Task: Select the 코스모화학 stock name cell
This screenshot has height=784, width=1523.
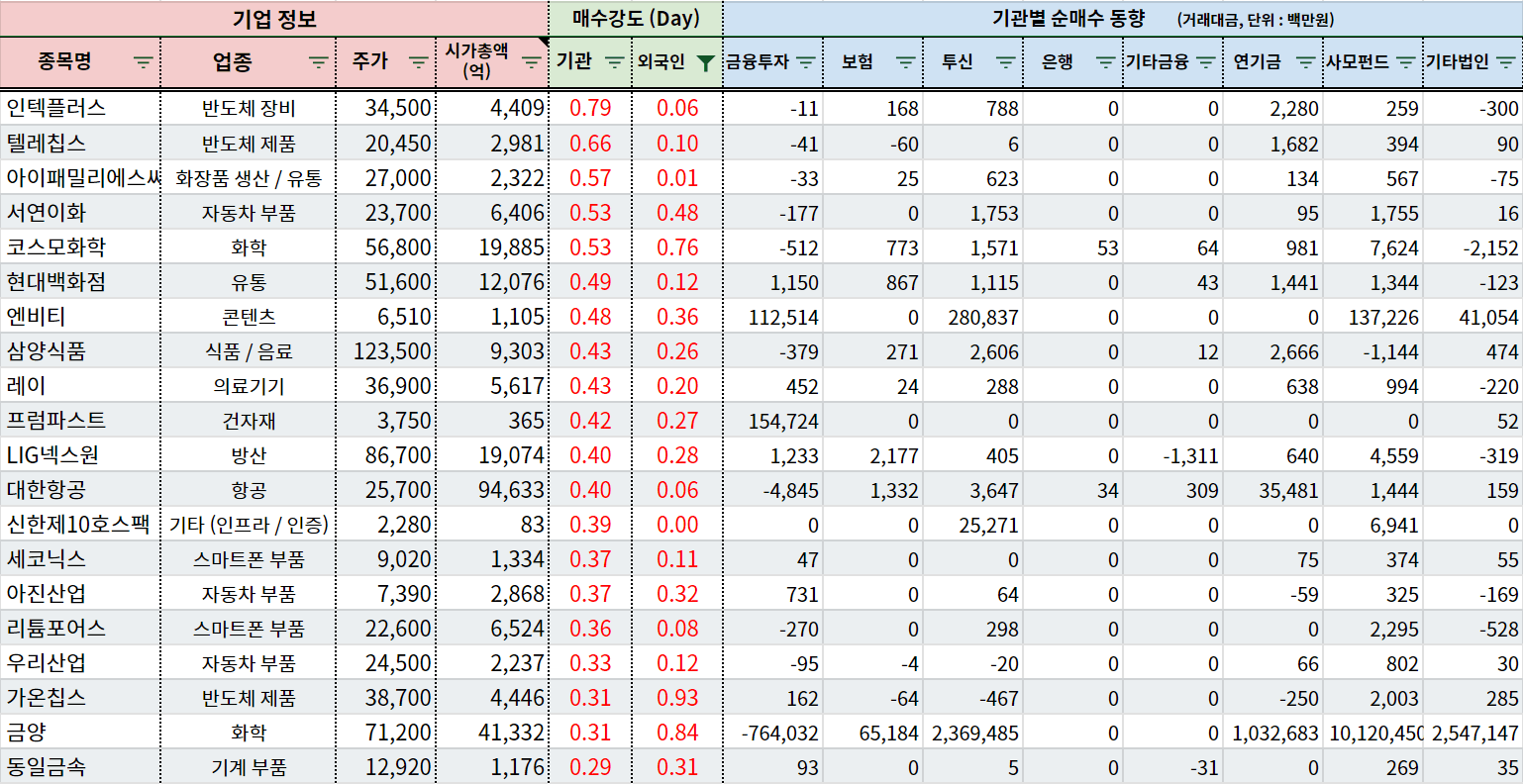Action: [x=80, y=247]
